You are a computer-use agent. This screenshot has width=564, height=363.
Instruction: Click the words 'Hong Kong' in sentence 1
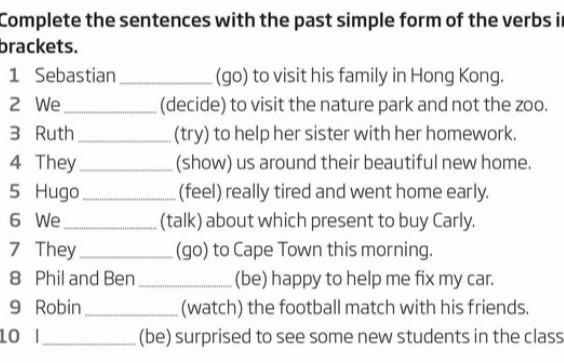point(457,76)
